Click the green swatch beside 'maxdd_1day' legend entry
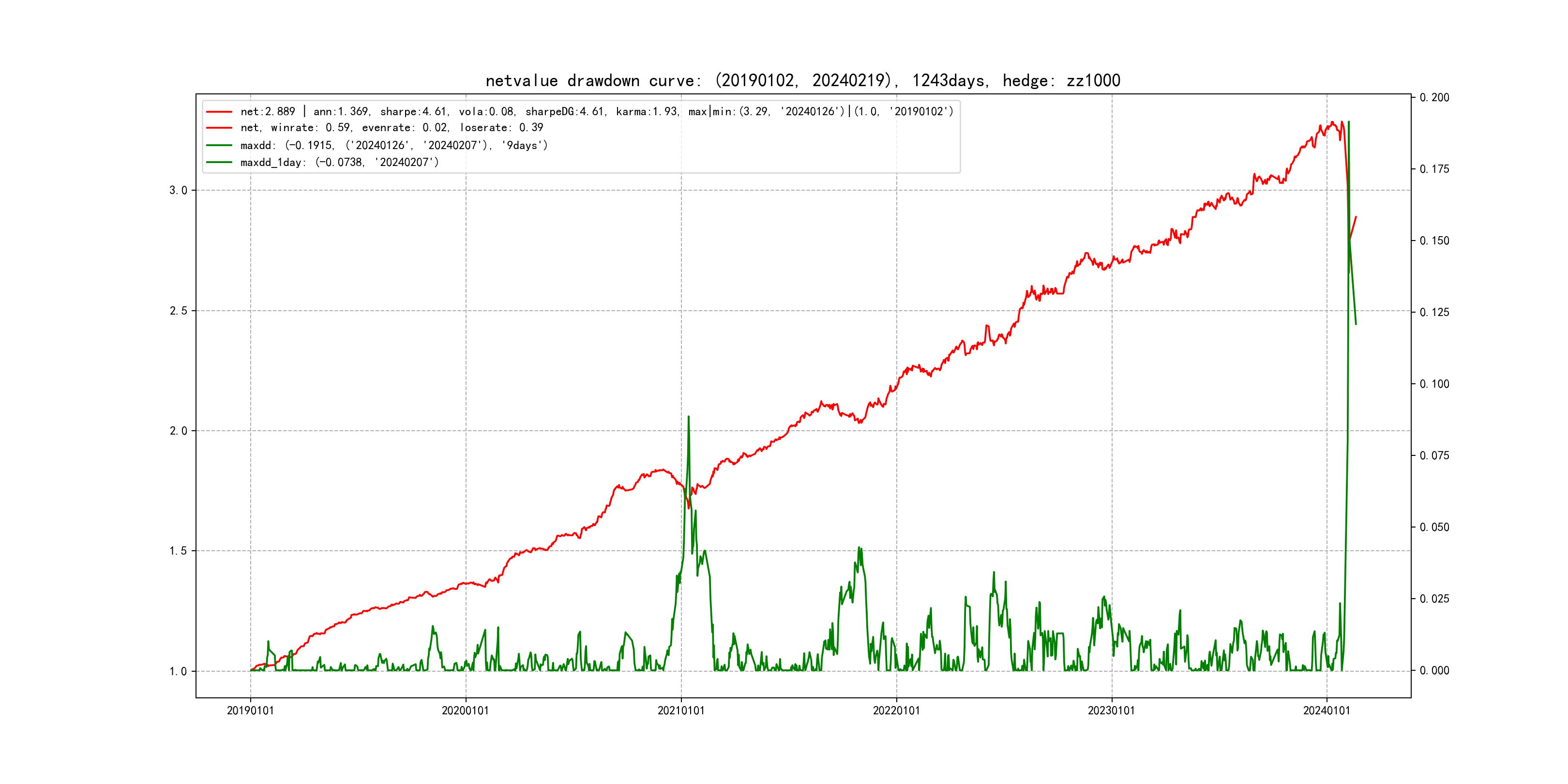1568x784 pixels. [x=219, y=163]
